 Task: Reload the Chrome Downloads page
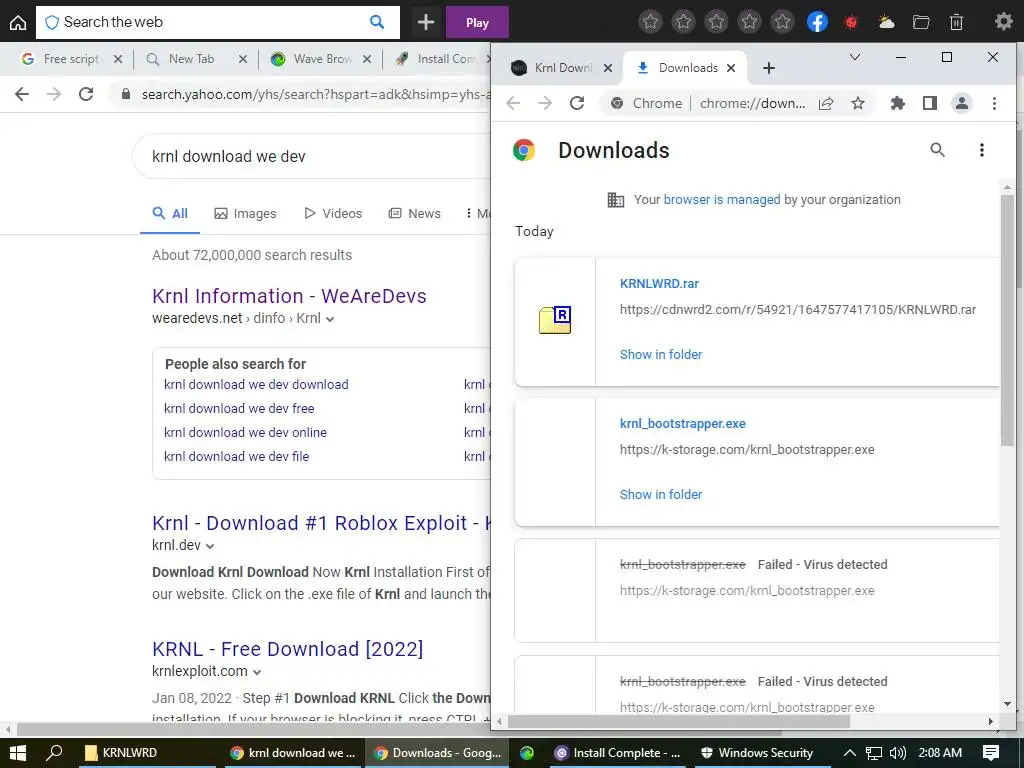[x=577, y=103]
